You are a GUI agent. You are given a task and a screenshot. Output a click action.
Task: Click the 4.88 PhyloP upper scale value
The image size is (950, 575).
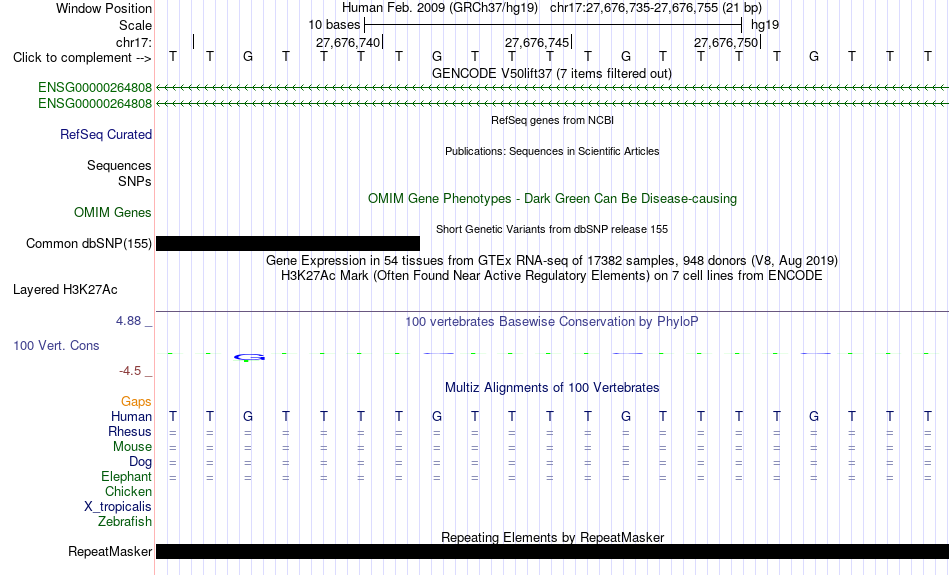128,321
